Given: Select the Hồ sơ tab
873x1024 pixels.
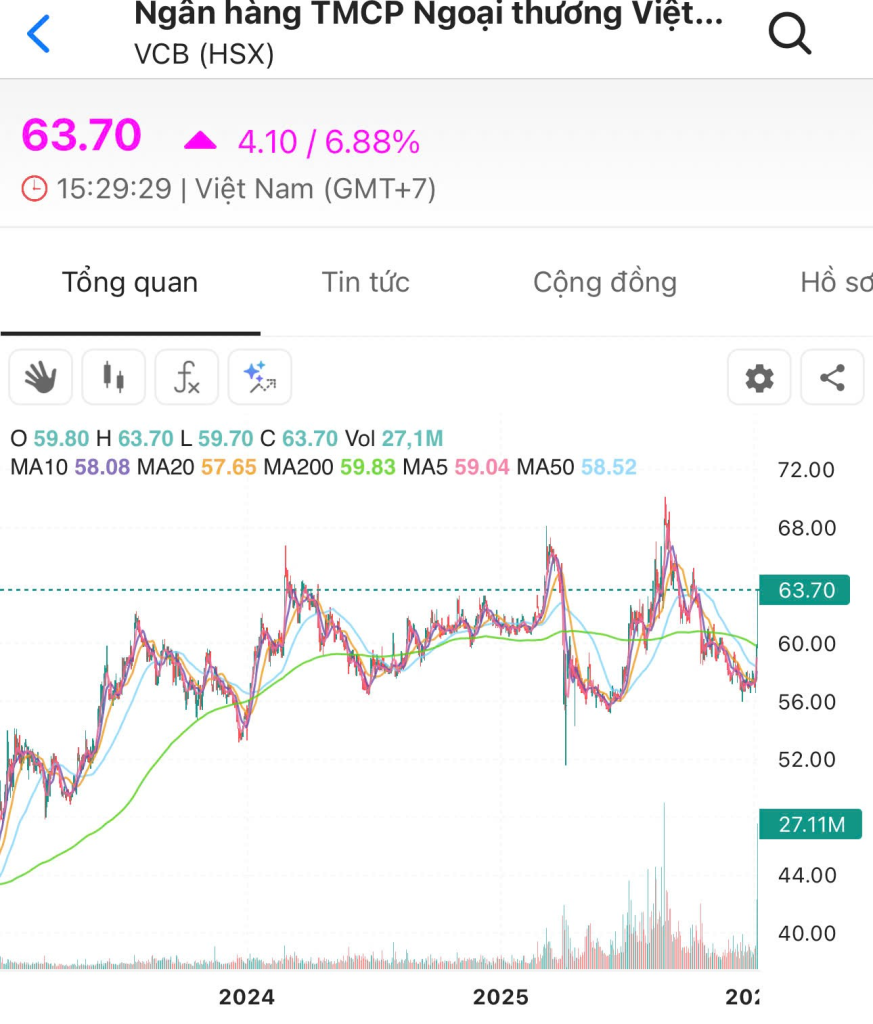Looking at the screenshot, I should pos(835,282).
